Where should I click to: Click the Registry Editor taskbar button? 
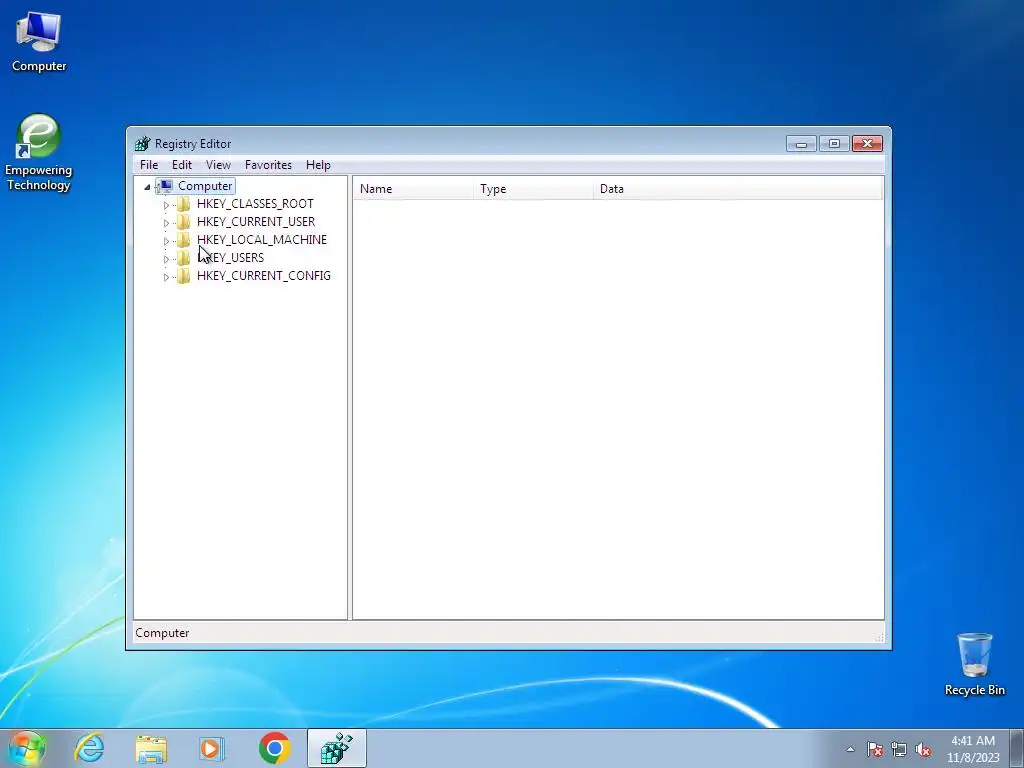tap(336, 748)
